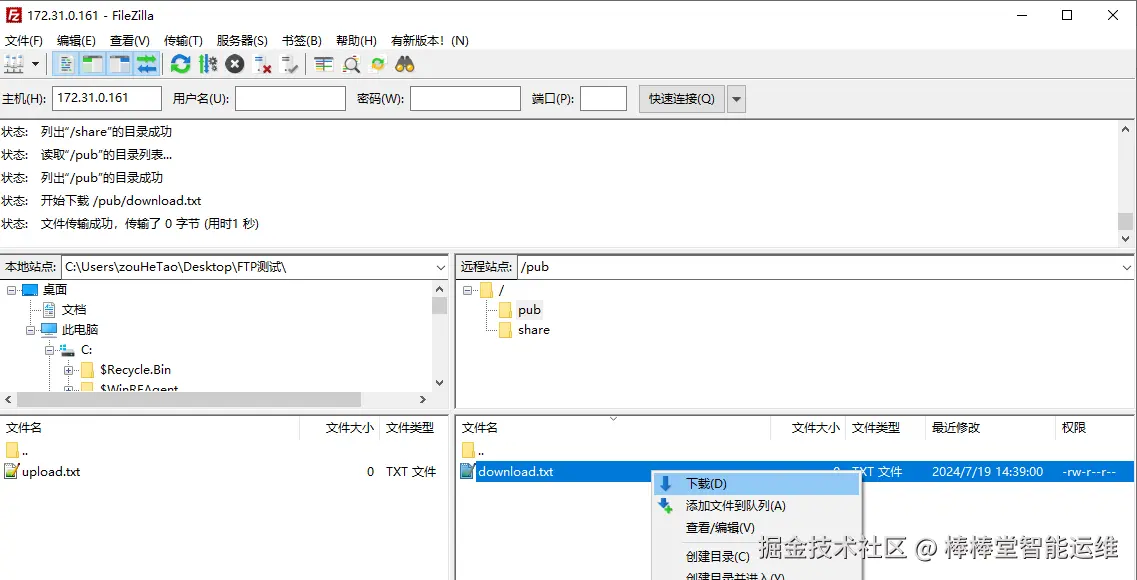The height and width of the screenshot is (580, 1137).
Task: Choose 查看/编辑(V) from context menu
Action: [x=756, y=528]
